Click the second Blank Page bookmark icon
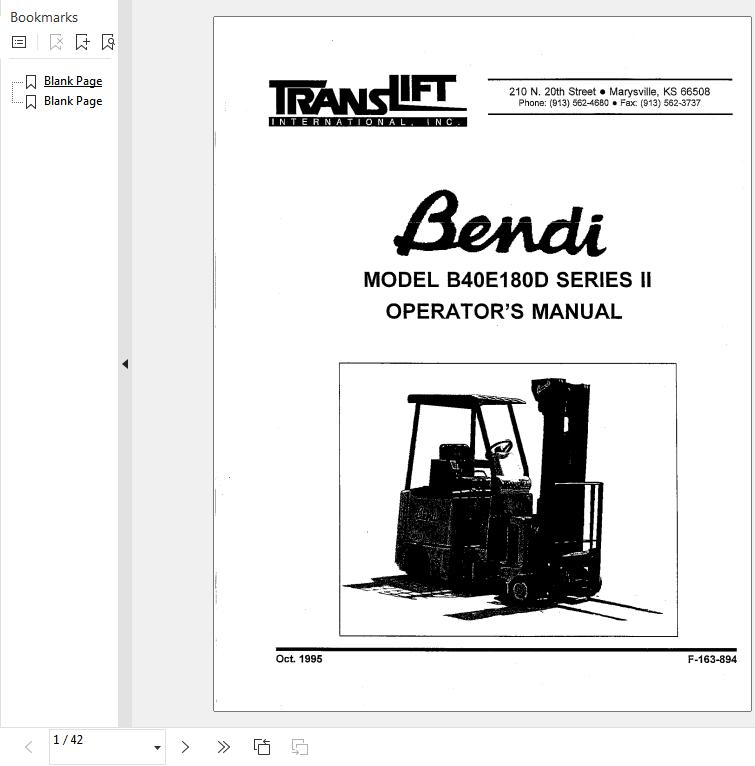Screen dimensions: 755x766 pos(31,102)
